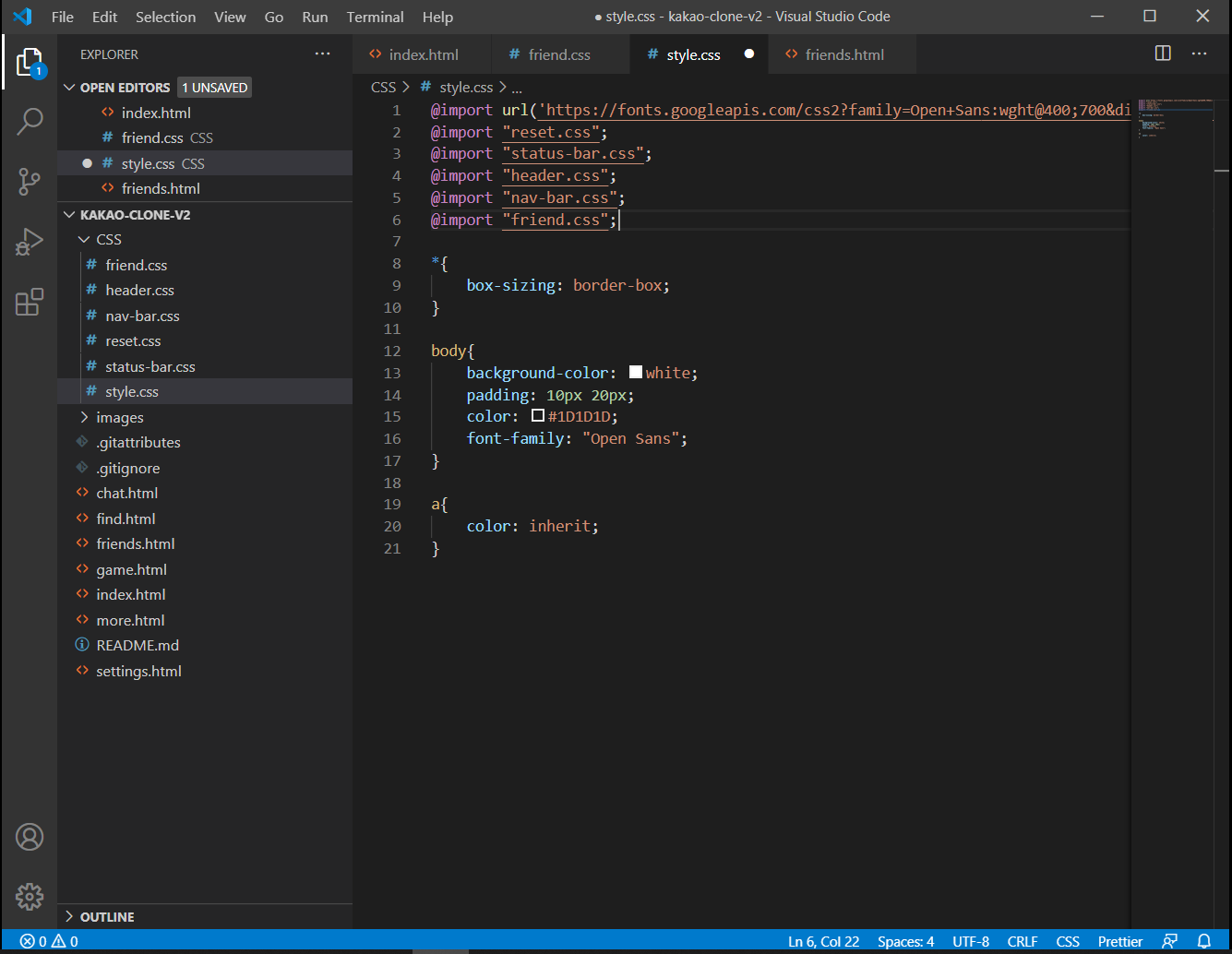Click the CSS breadcrumb folder
Viewport: 1232px width, 954px height.
[x=383, y=87]
